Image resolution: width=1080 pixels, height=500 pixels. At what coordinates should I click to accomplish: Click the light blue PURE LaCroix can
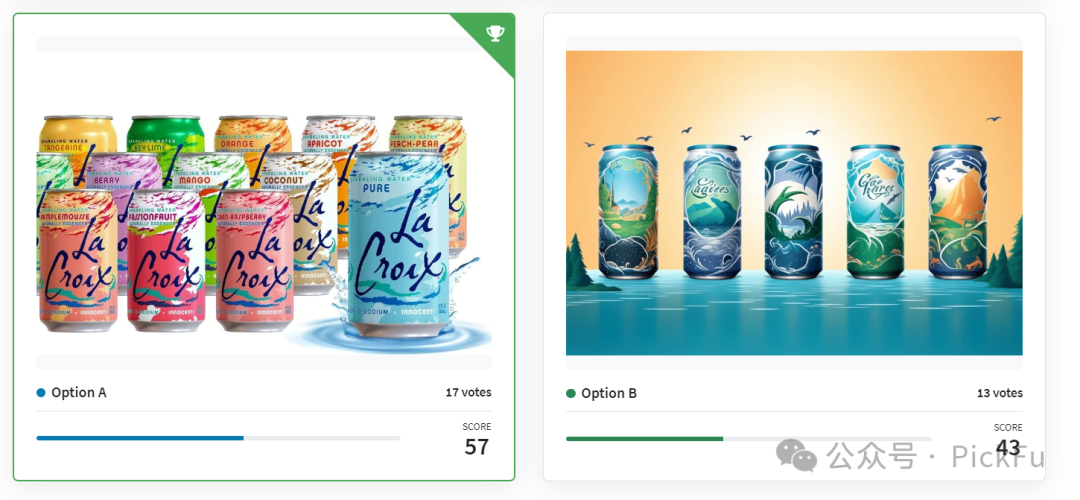point(399,244)
